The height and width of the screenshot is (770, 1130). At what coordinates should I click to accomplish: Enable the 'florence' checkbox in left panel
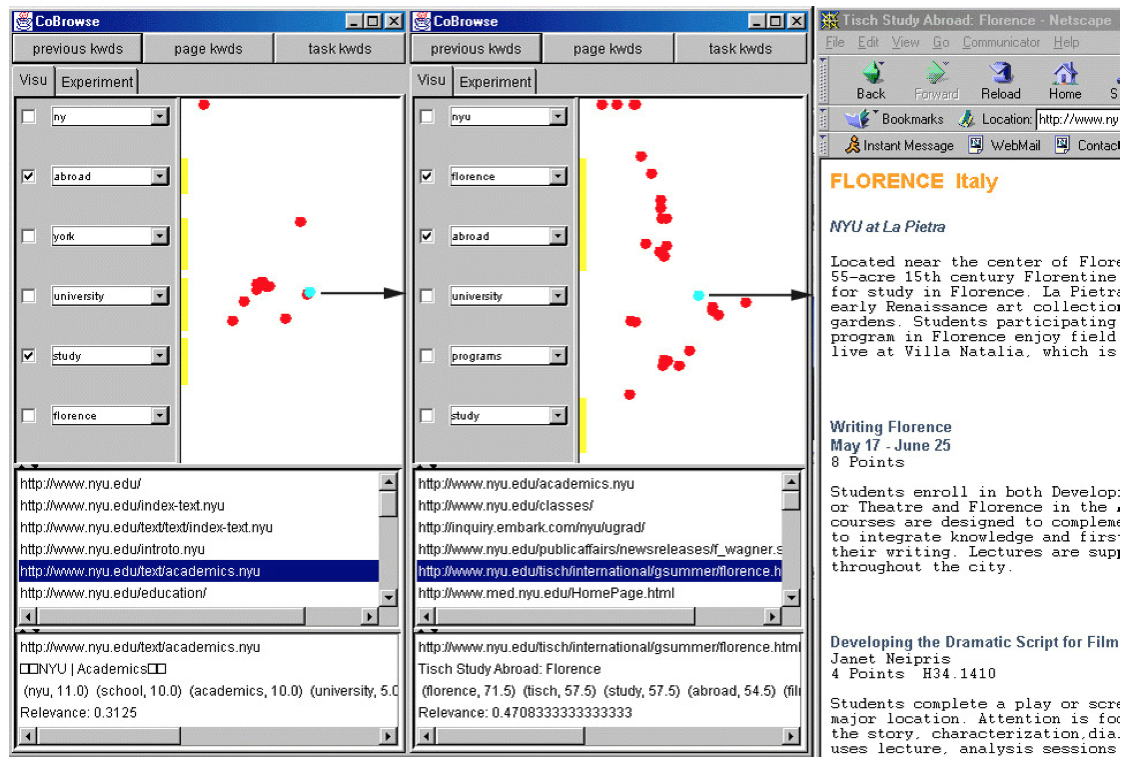coord(29,416)
